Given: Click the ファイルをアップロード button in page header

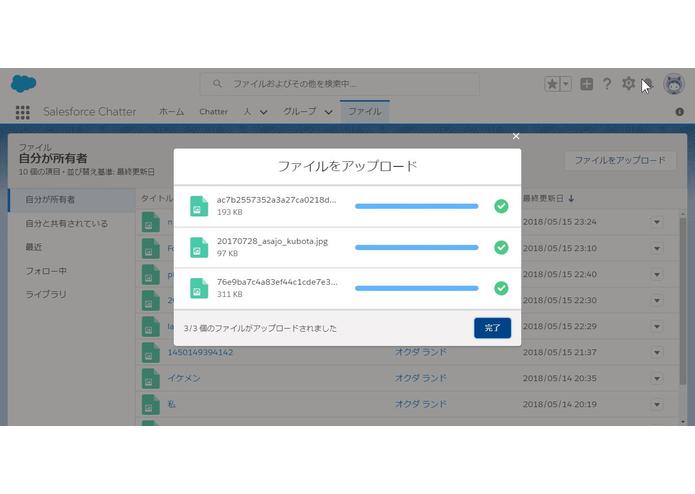Looking at the screenshot, I should coord(620,160).
